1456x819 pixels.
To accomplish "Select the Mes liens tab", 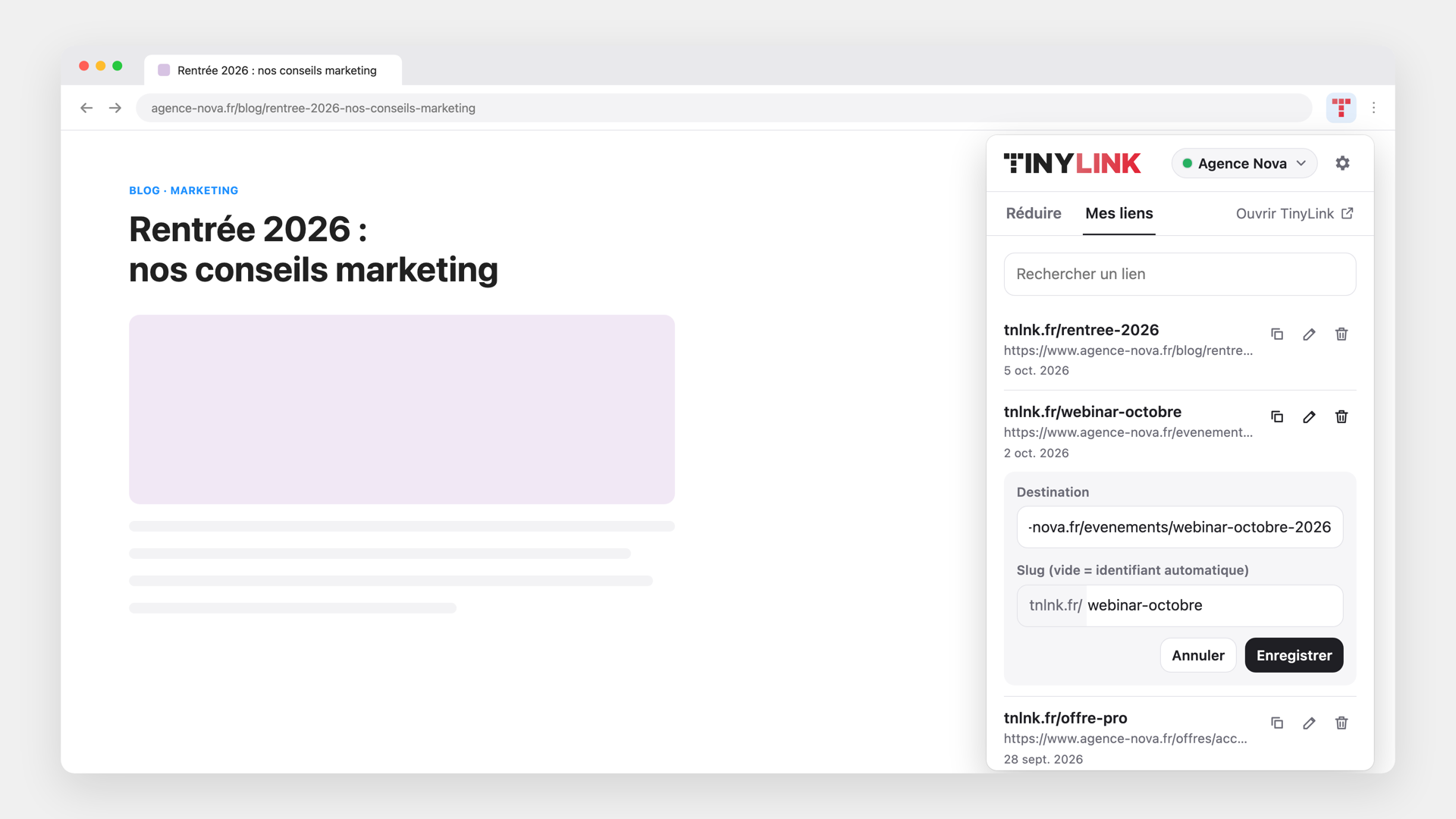I will pyautogui.click(x=1119, y=213).
